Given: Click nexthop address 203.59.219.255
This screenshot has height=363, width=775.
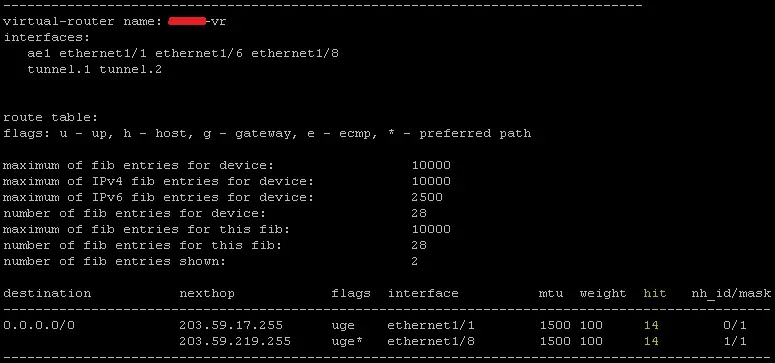Looking at the screenshot, I should 235,341.
